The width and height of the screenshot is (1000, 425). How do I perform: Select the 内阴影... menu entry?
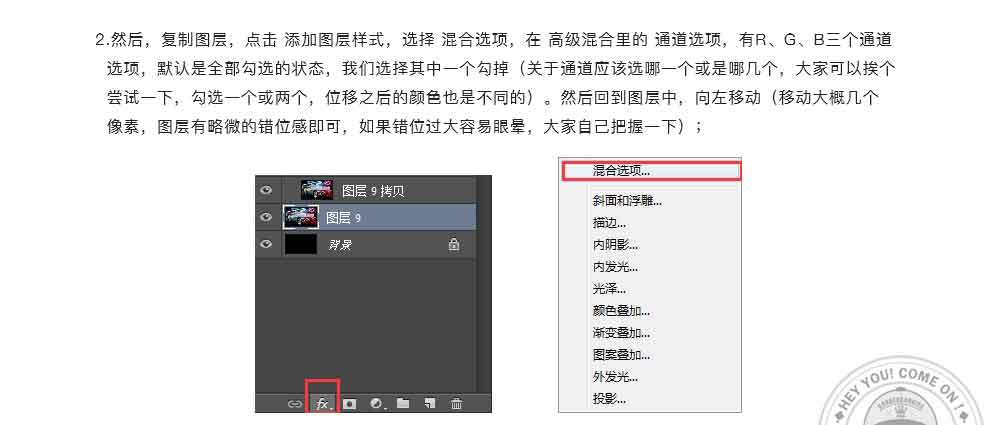615,244
